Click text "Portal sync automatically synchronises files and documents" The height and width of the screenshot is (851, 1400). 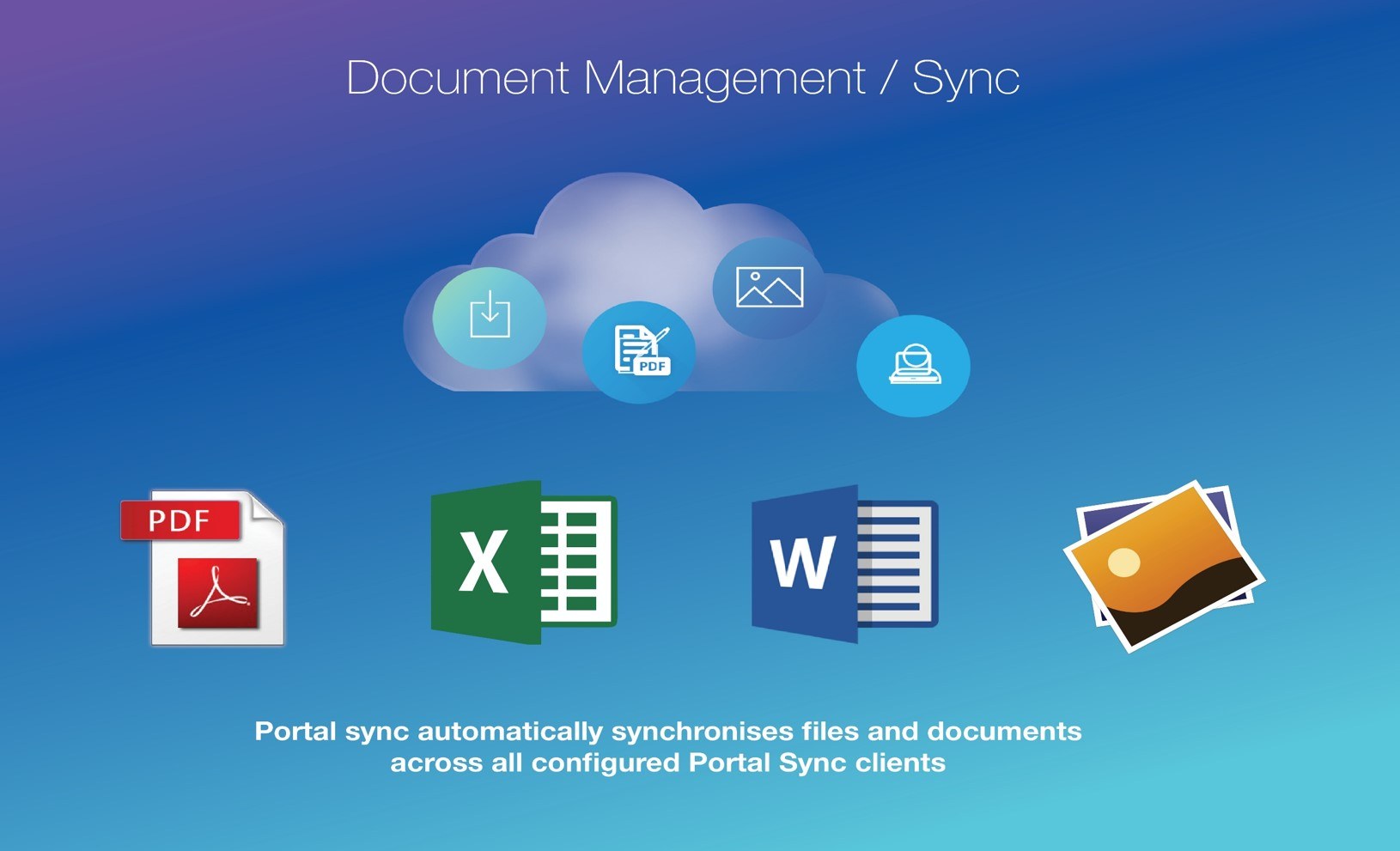tap(668, 731)
